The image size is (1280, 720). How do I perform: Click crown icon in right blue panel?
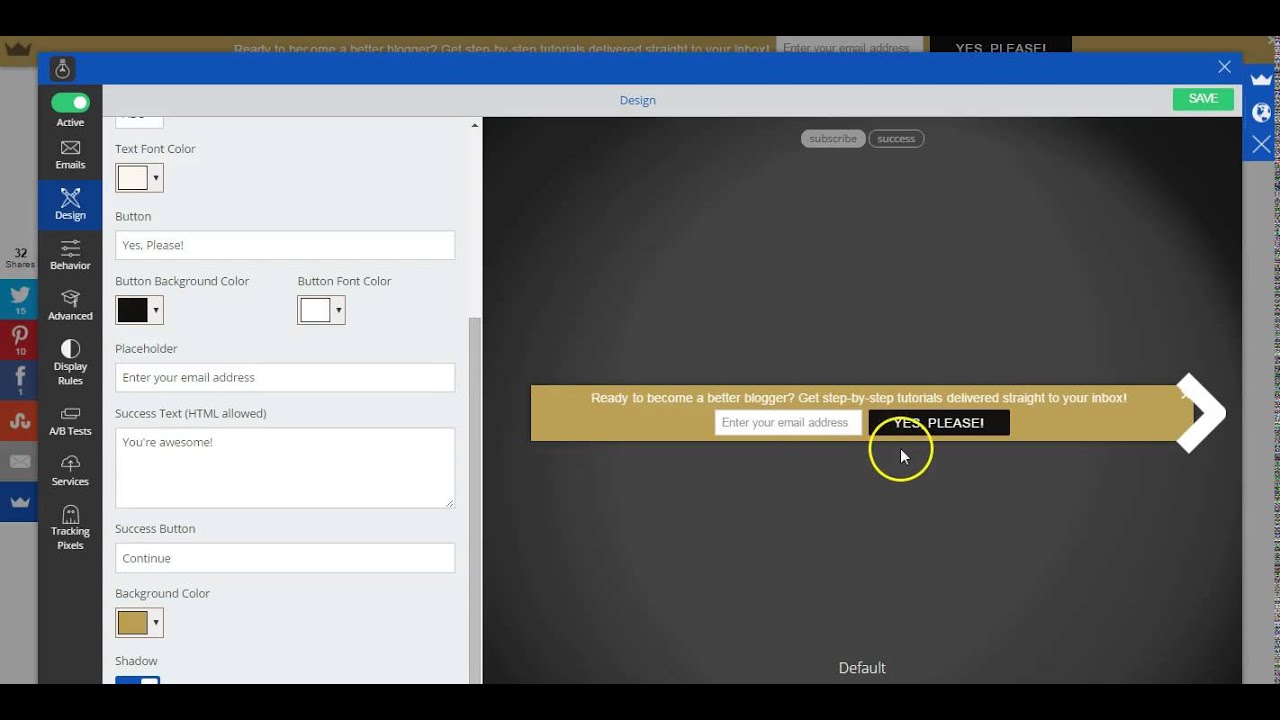click(x=1261, y=80)
